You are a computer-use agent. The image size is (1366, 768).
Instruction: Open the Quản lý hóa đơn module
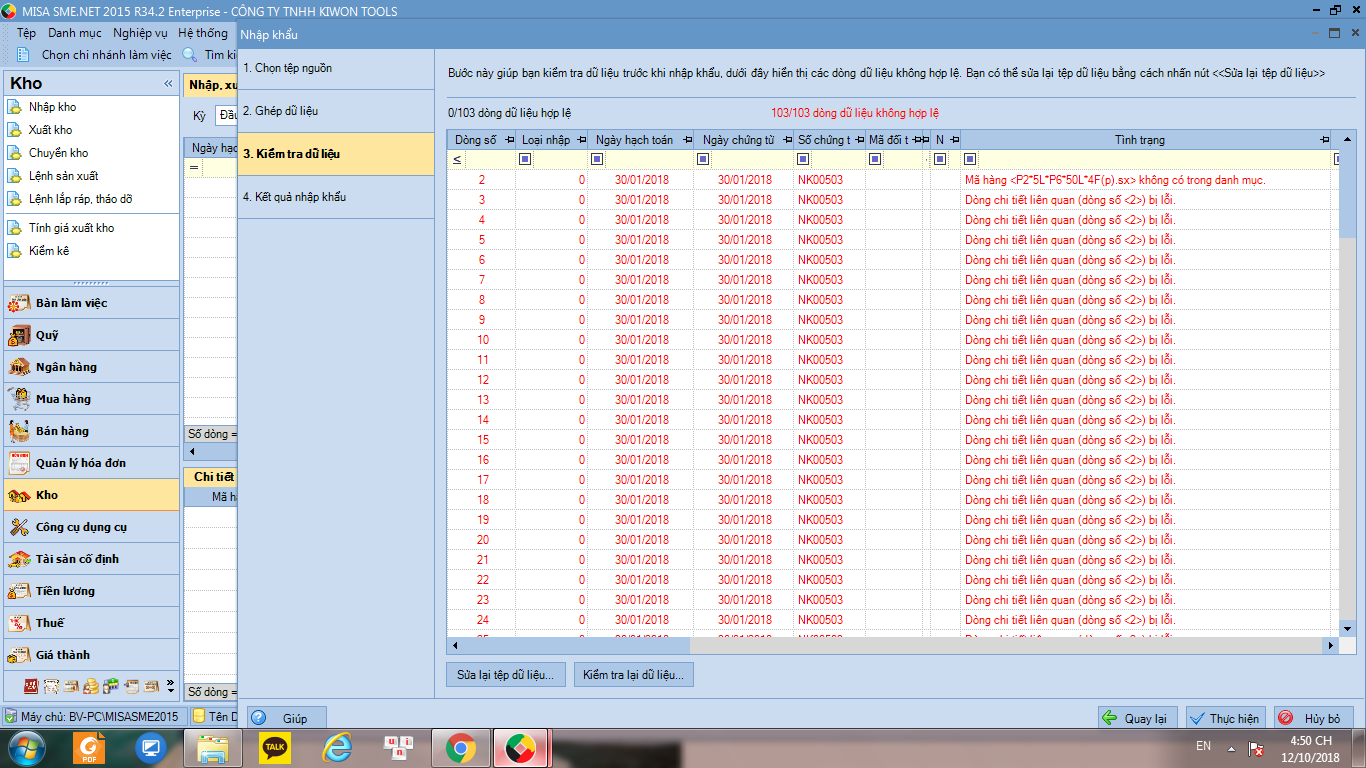coord(92,463)
